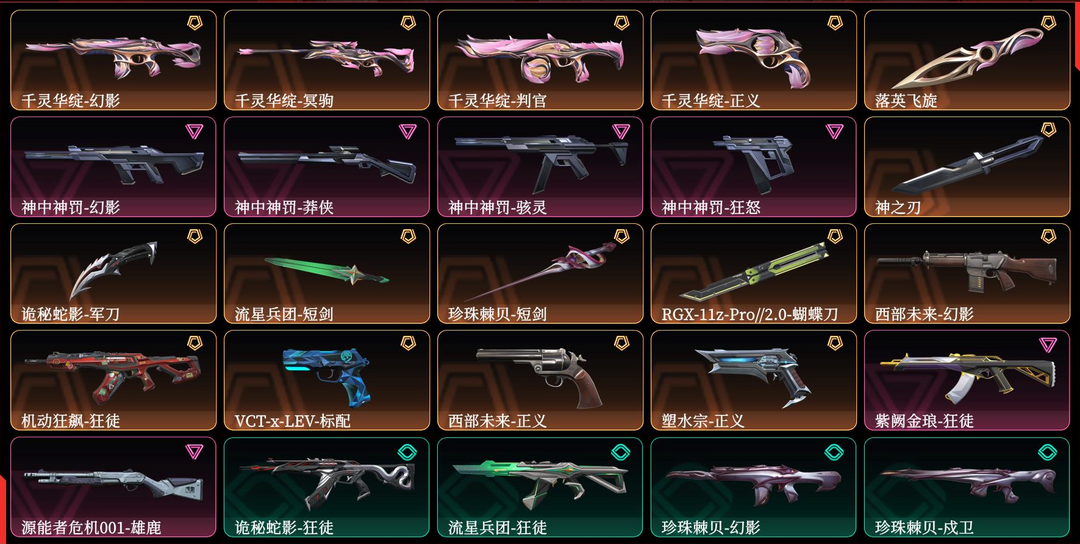Click the gold tier icon on 珍珠棘贝-短剑

(621, 237)
